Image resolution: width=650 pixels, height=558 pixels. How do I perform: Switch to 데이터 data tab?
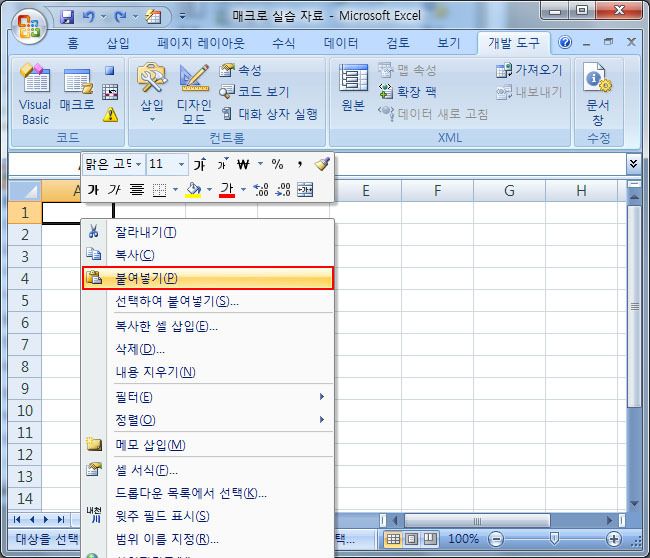tap(341, 43)
